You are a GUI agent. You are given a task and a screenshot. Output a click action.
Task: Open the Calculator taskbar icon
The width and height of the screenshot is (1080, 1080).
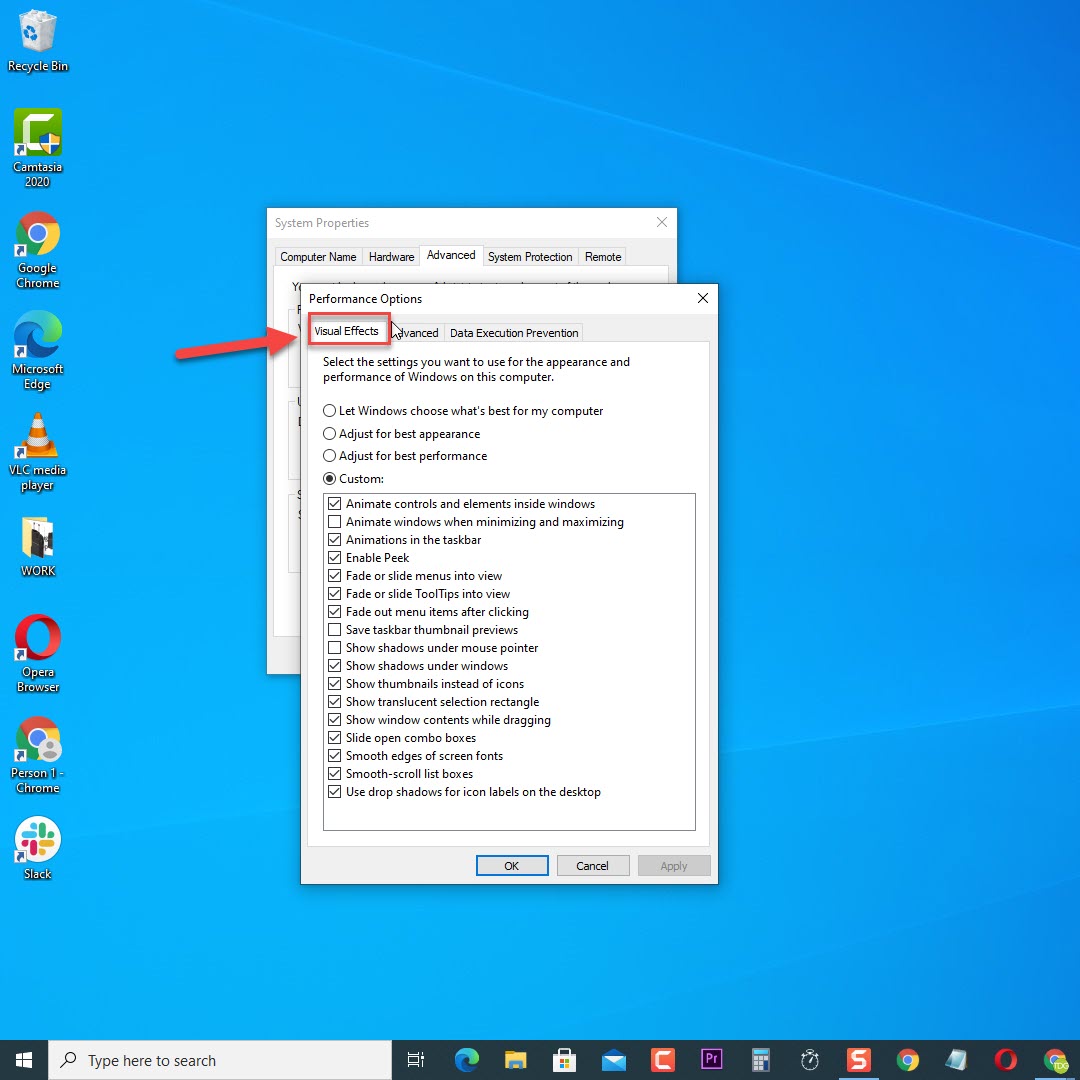coord(761,1060)
